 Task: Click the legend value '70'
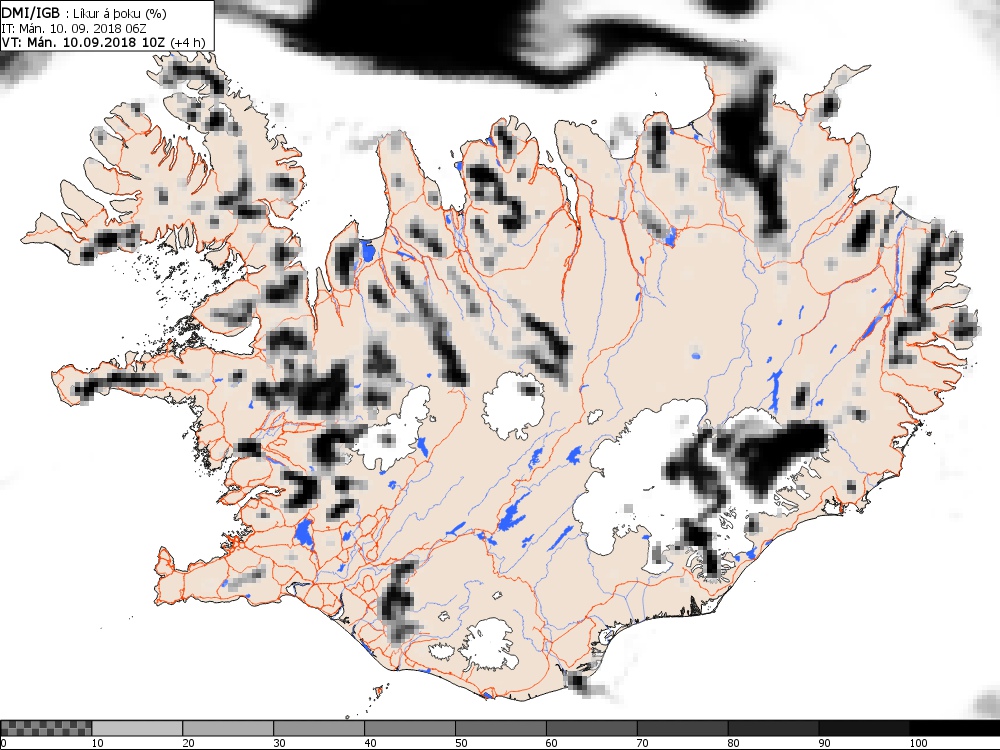coord(643,743)
